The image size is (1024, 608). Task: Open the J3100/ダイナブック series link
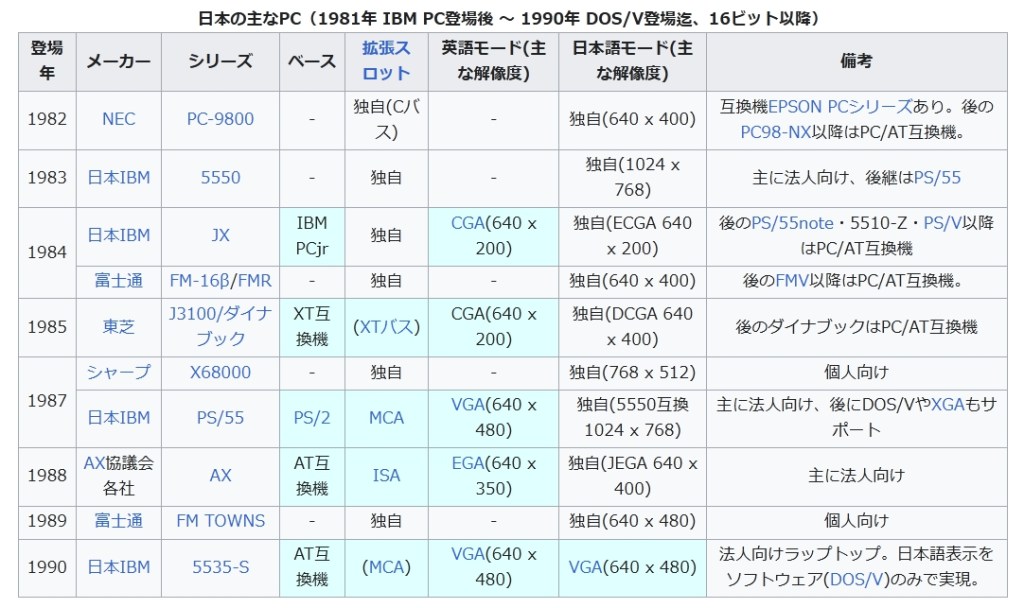[220, 326]
